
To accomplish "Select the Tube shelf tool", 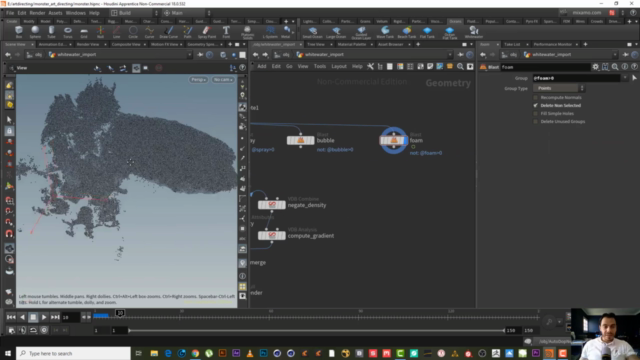I will 51,32.
